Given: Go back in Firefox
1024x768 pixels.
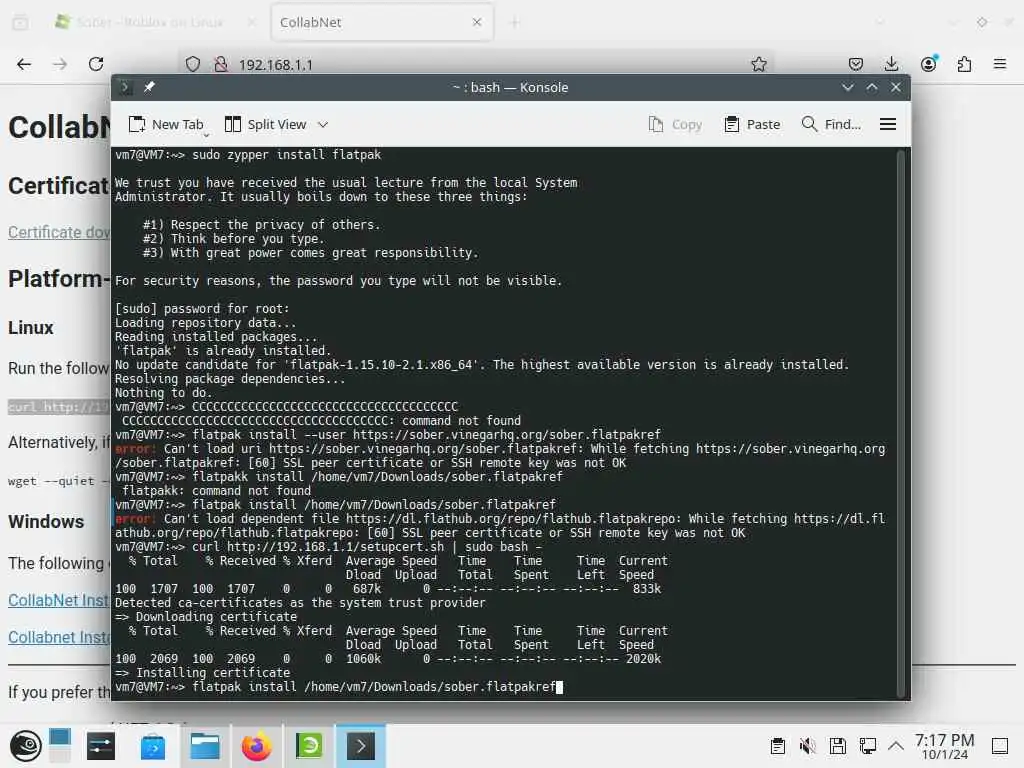Looking at the screenshot, I should [24, 64].
